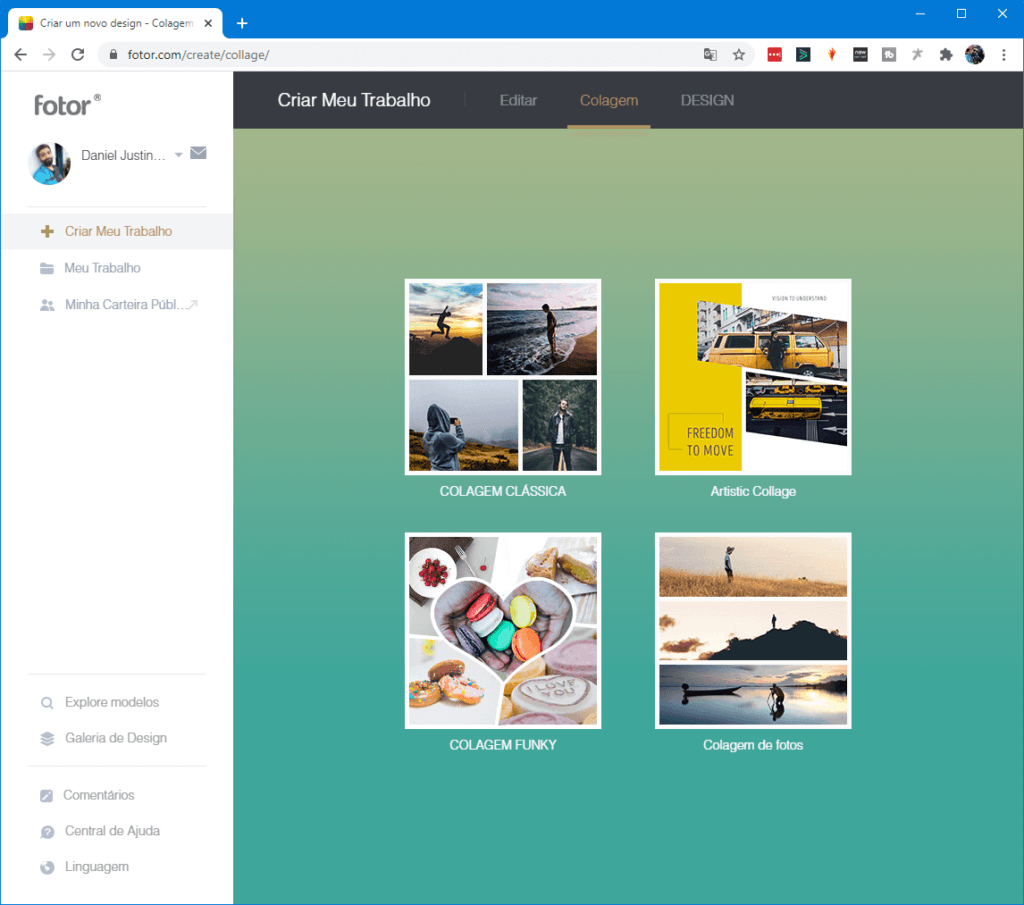Screen dimensions: 1024x905
Task: Open the user profile avatar picture
Action: (x=50, y=163)
